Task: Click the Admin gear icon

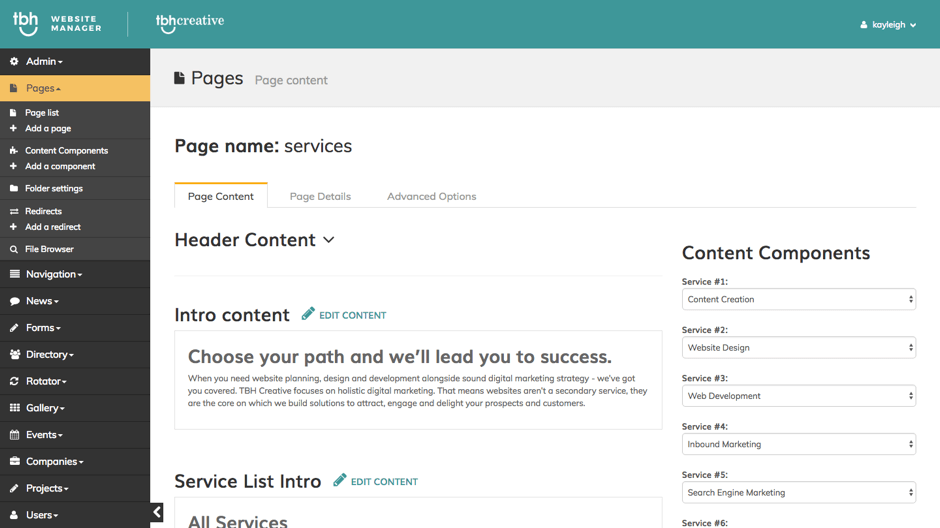Action: point(14,61)
